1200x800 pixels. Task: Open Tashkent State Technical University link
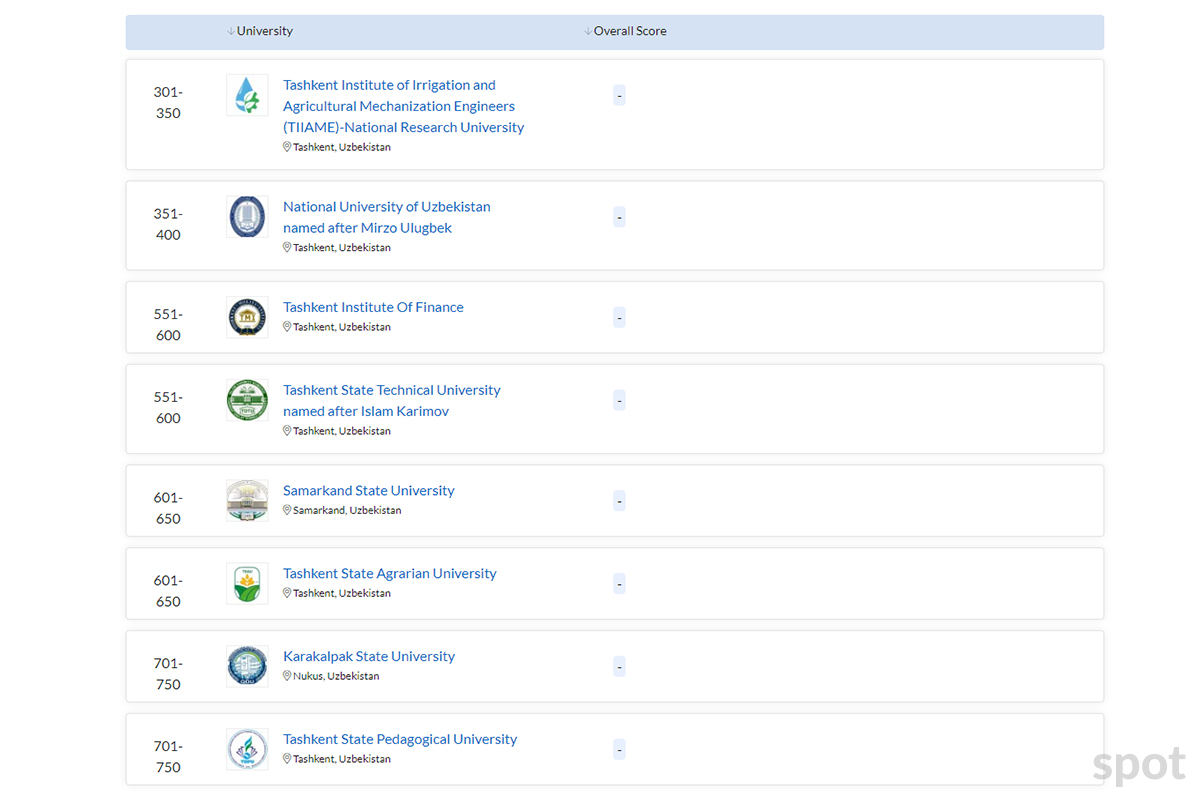(x=392, y=400)
